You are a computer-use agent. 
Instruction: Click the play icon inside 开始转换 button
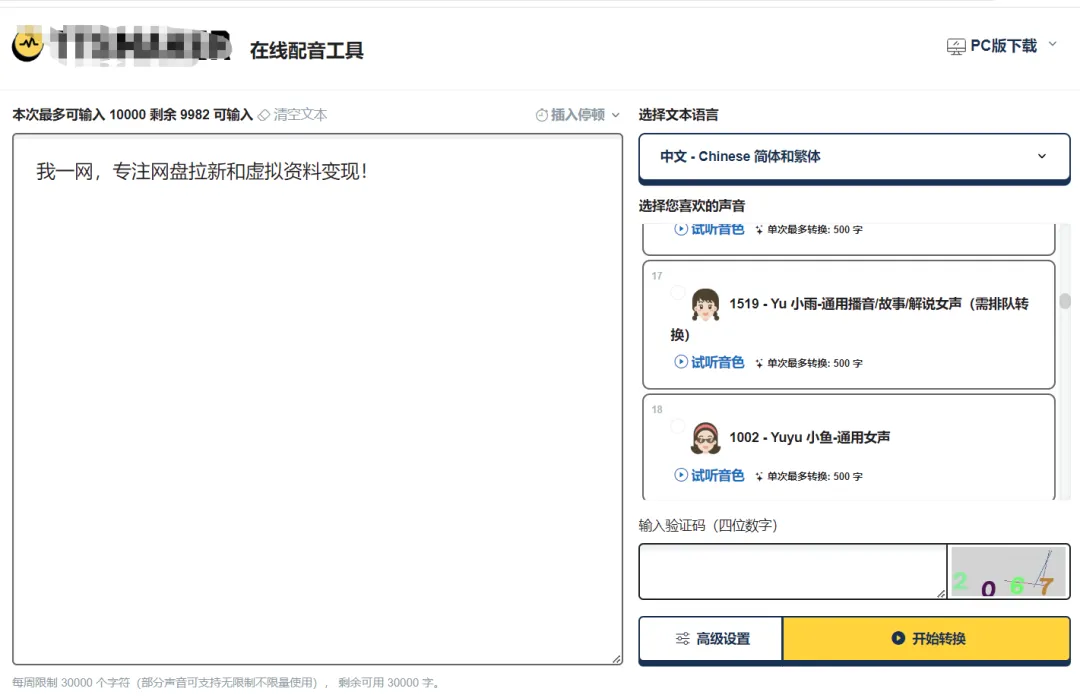point(897,639)
